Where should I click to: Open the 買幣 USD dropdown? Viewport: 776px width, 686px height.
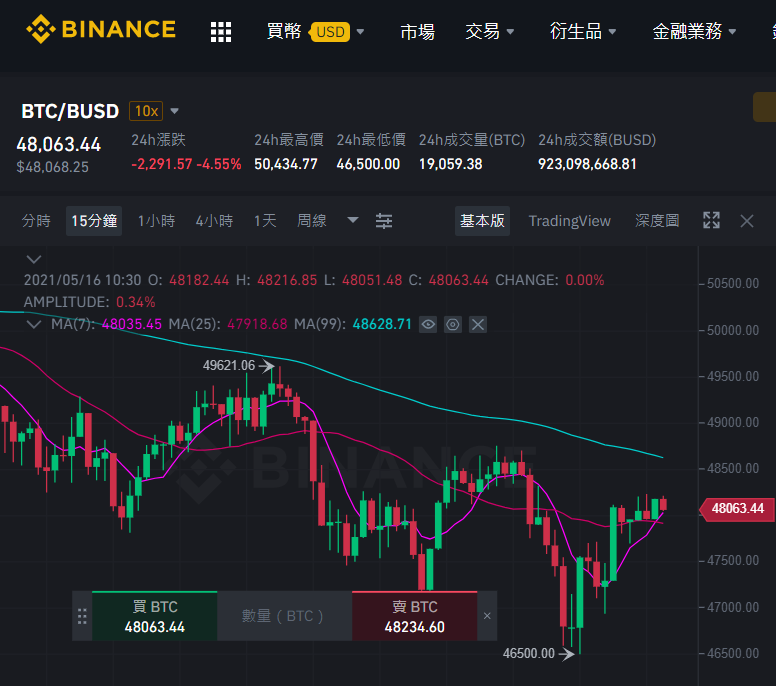(x=316, y=31)
